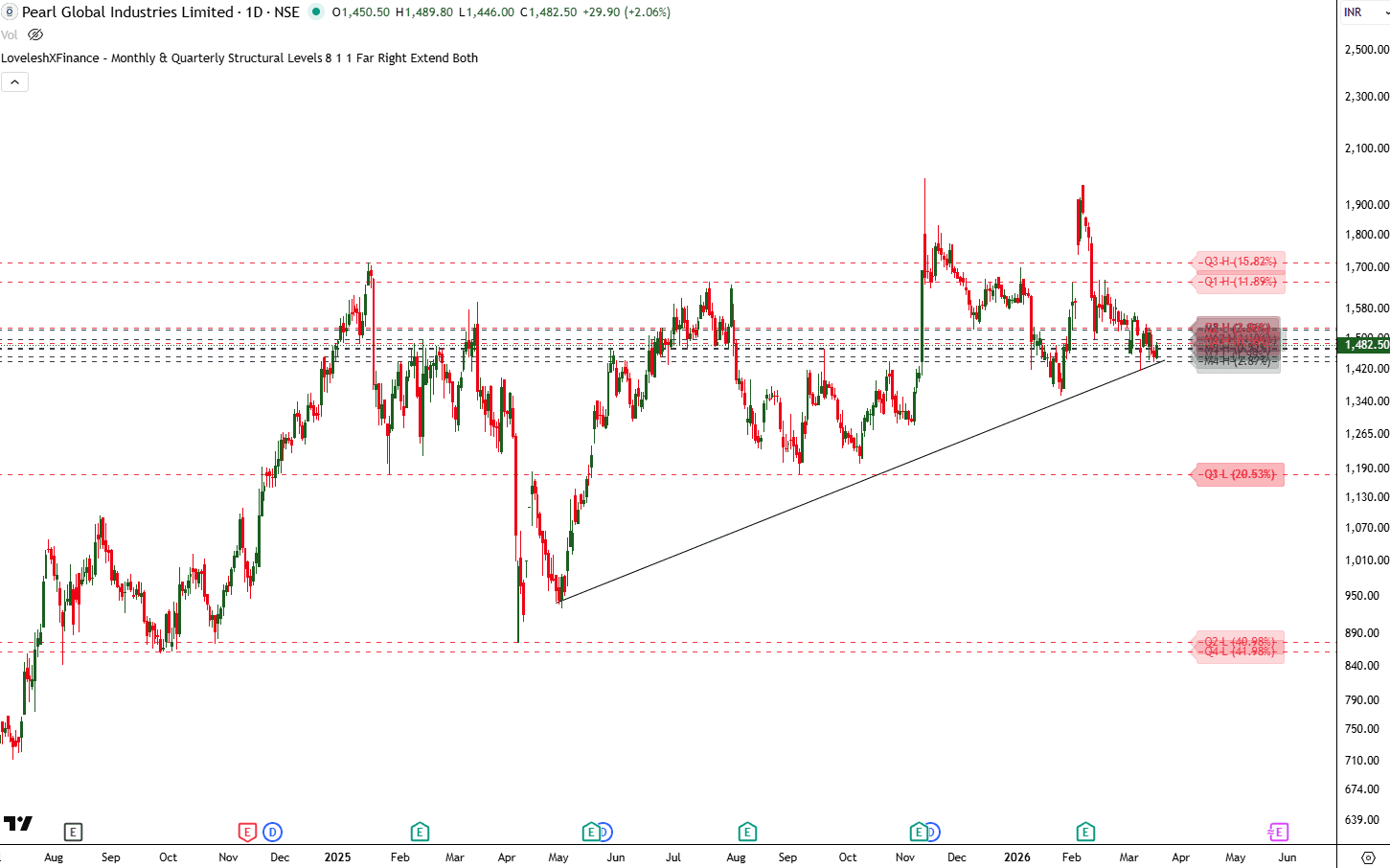Click the 2,100.00 price scale label

tap(1367, 148)
